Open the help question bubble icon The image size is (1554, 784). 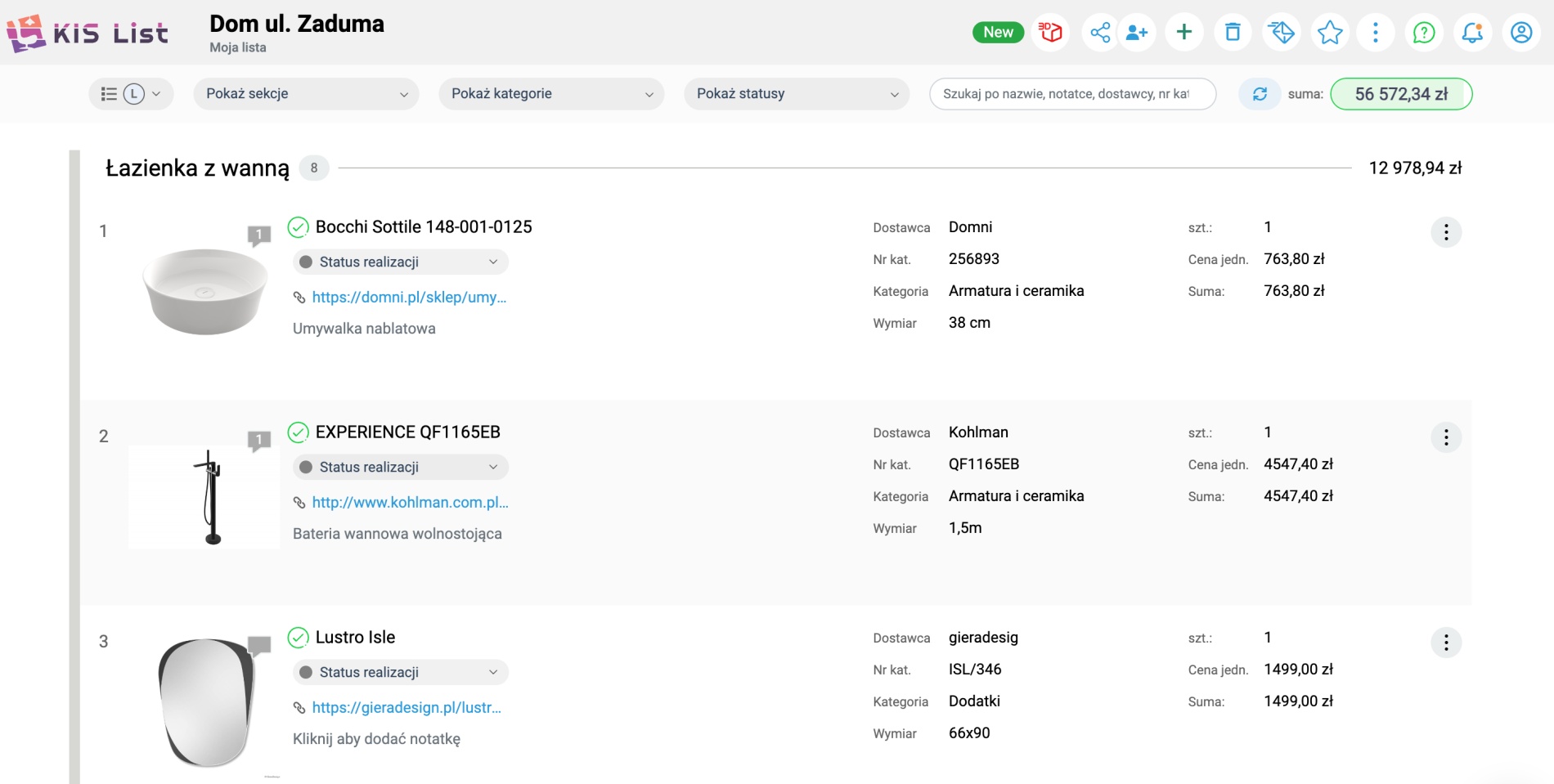click(1424, 33)
